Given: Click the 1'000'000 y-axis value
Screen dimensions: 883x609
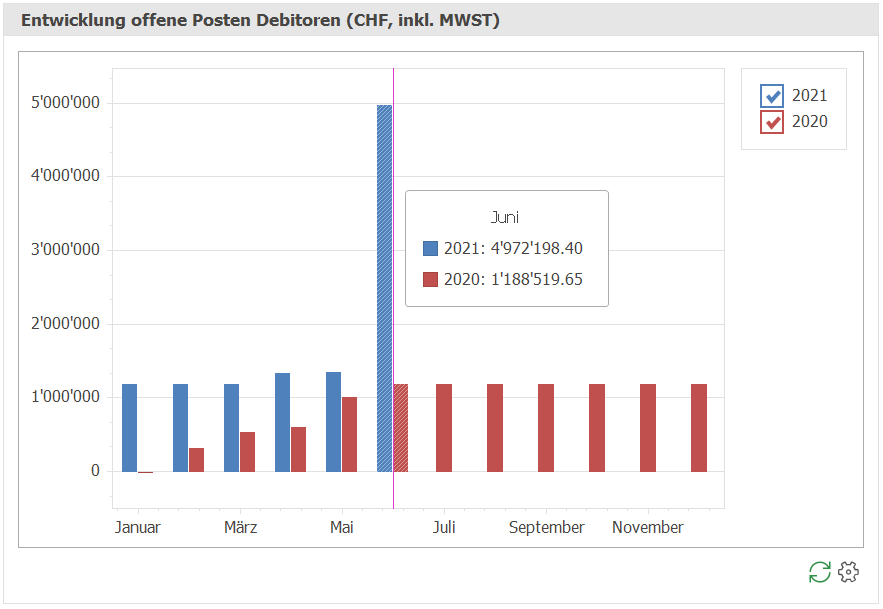Looking at the screenshot, I should (x=65, y=397).
